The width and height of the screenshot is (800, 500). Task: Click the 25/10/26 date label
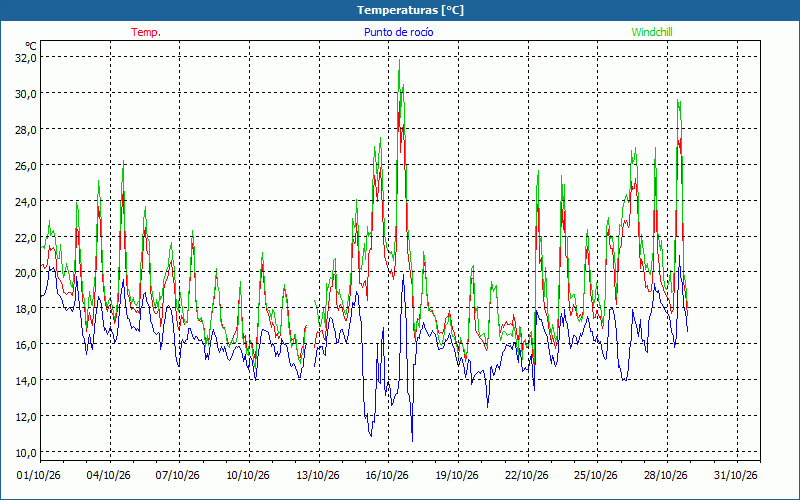pos(596,475)
